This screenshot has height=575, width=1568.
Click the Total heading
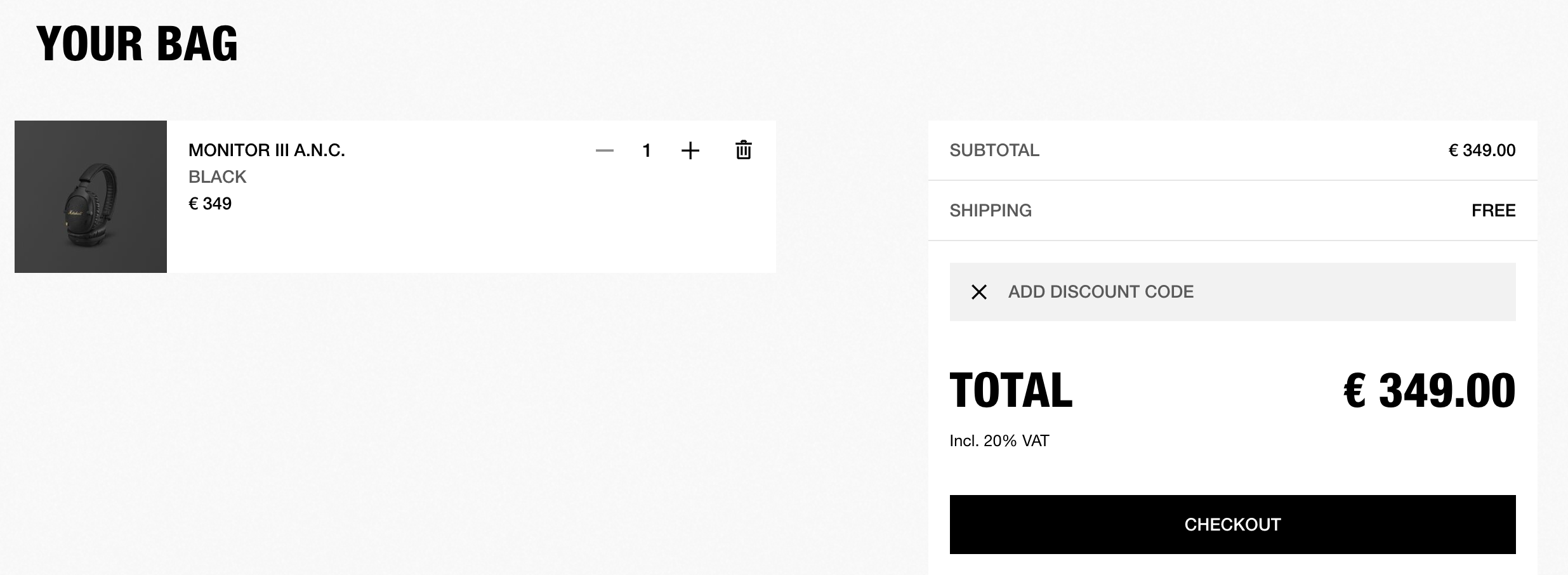click(x=1011, y=390)
